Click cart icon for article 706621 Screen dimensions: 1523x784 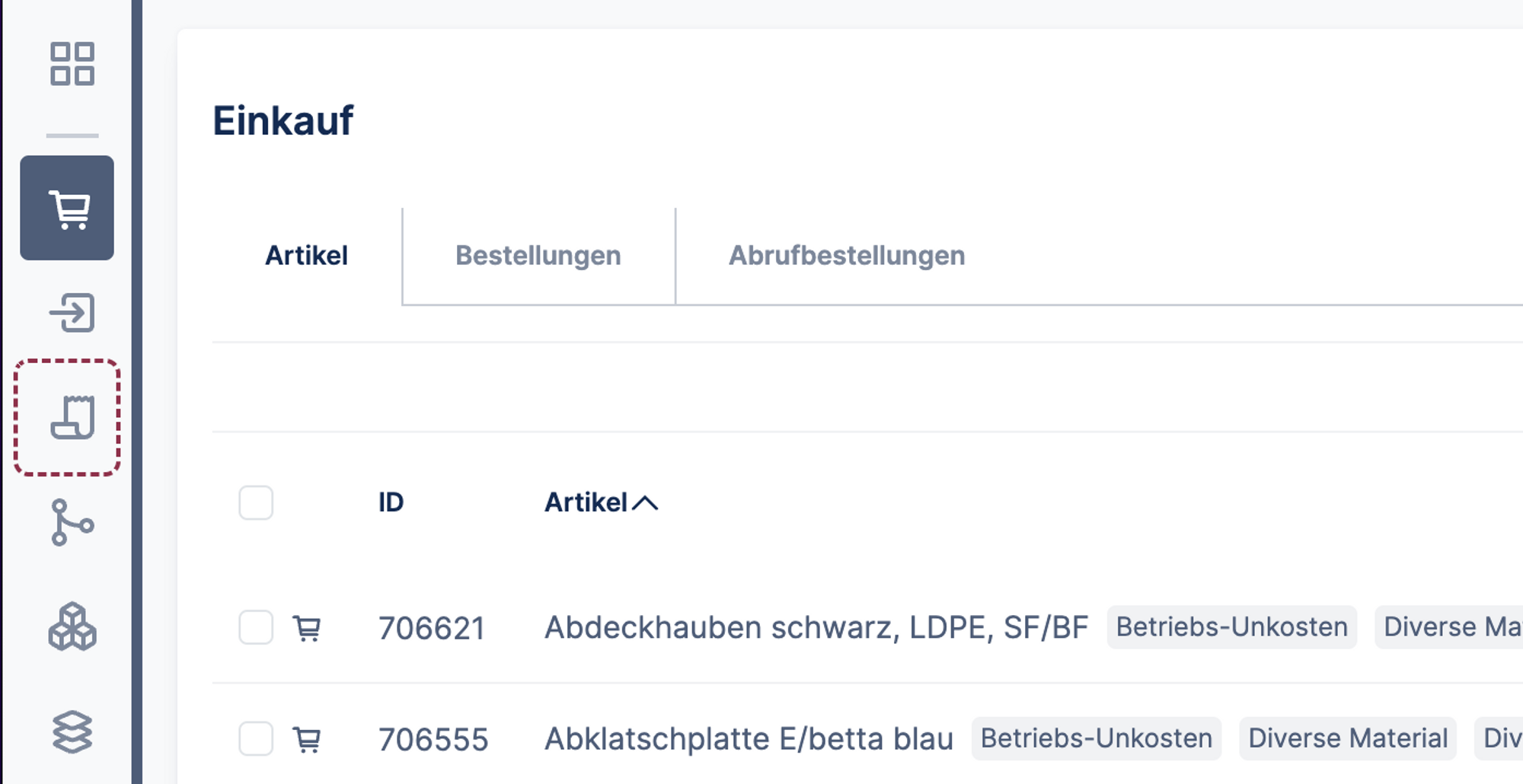pyautogui.click(x=307, y=629)
